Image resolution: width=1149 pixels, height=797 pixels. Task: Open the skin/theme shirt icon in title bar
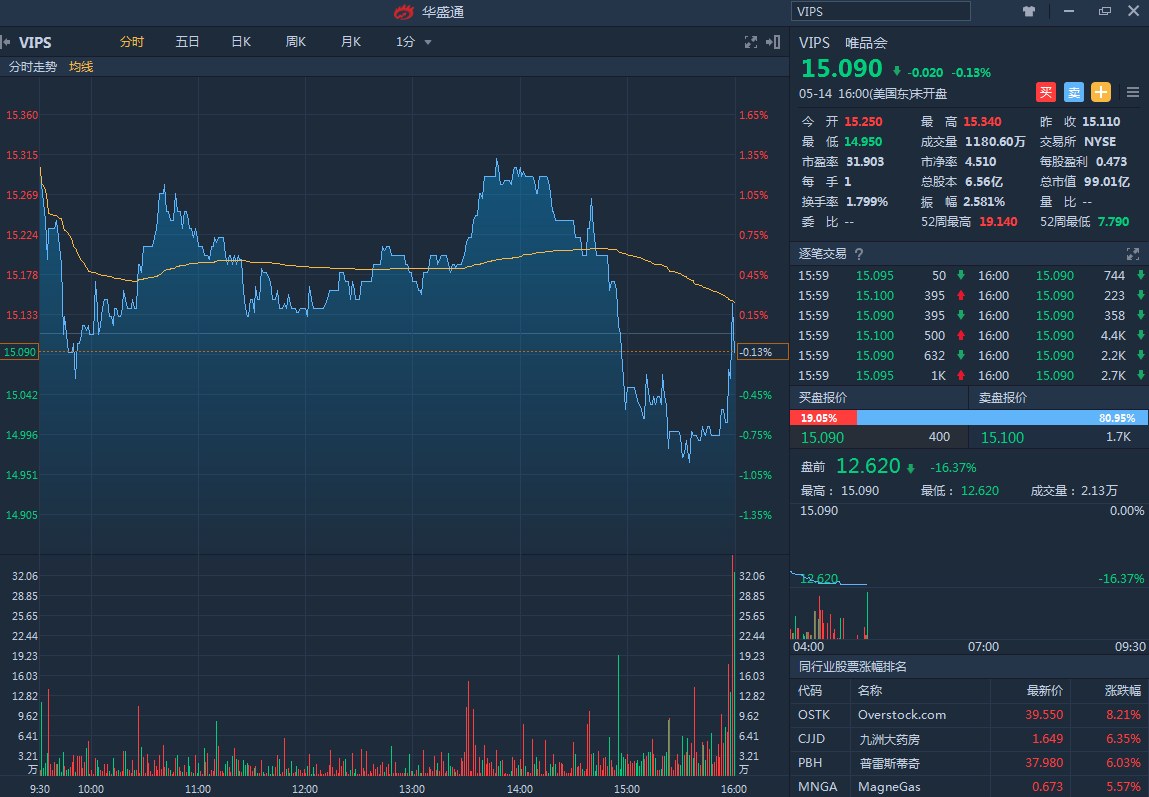coord(1028,11)
